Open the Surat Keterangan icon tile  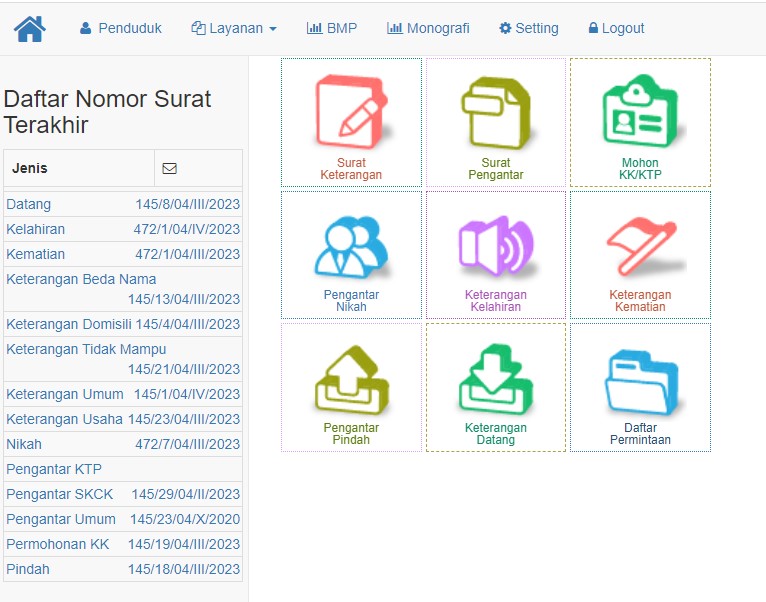(351, 111)
